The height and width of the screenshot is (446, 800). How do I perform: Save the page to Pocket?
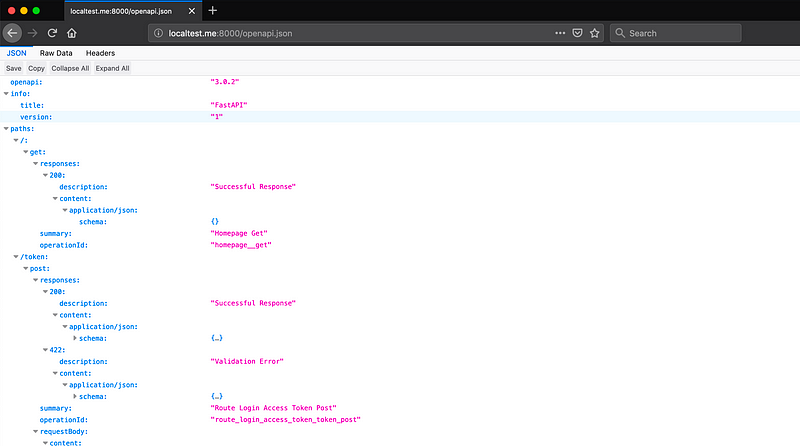[x=577, y=33]
